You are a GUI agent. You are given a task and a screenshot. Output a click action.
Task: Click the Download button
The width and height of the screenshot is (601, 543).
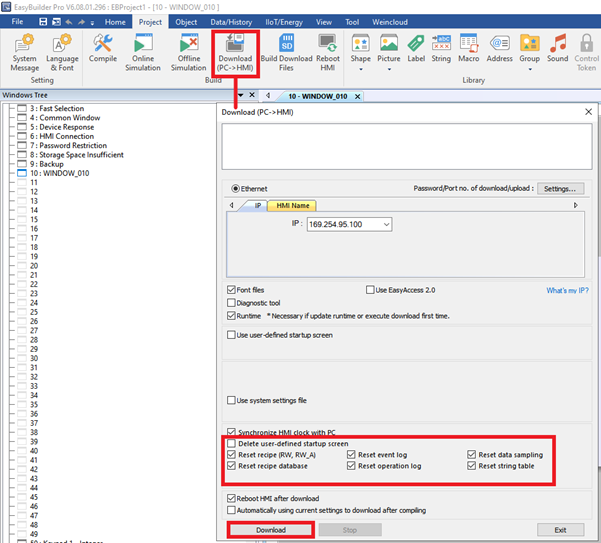(x=271, y=530)
